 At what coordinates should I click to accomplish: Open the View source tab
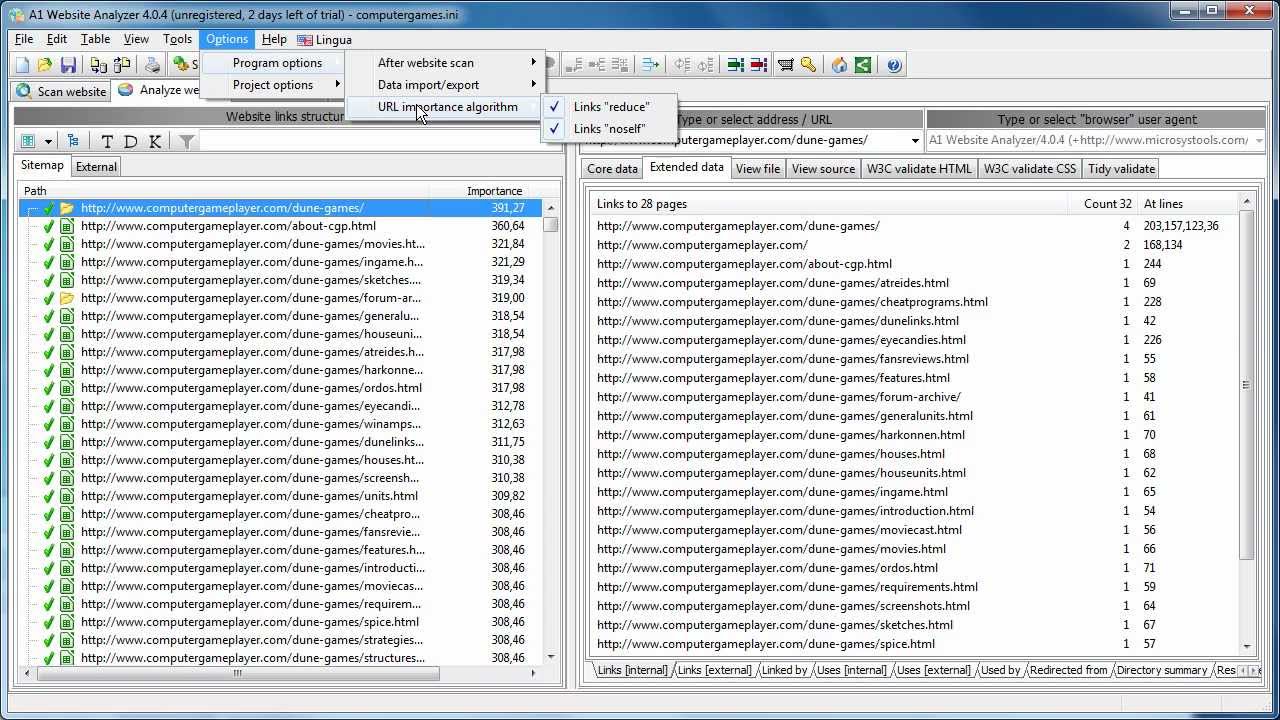pyautogui.click(x=823, y=169)
